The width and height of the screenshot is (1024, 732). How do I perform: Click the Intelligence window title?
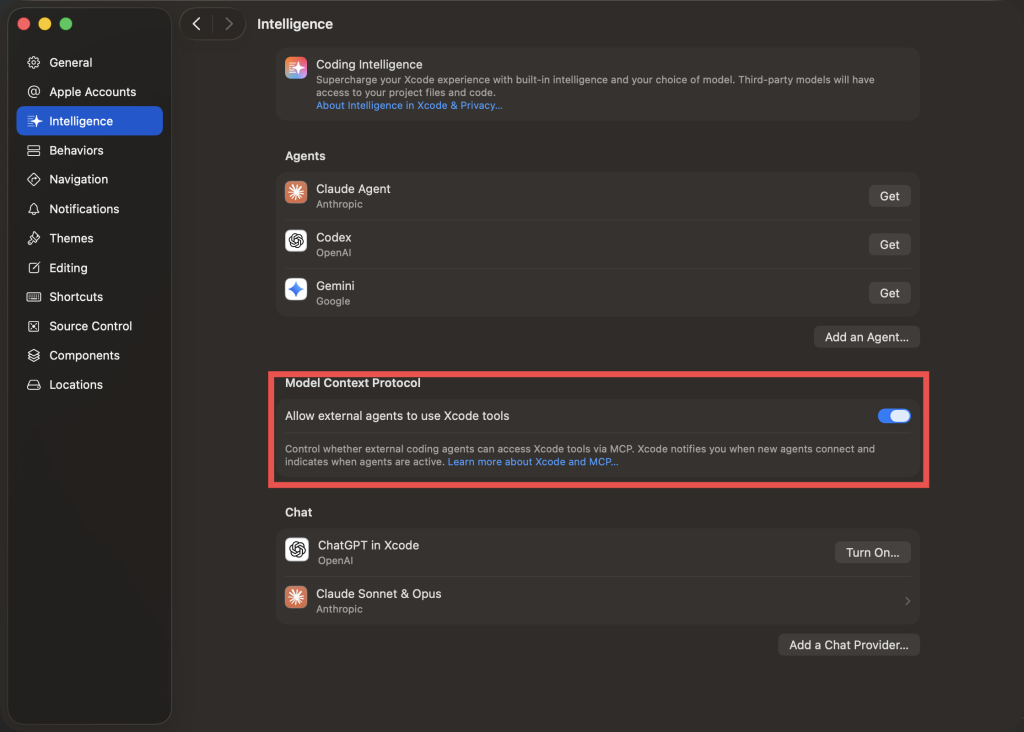295,24
